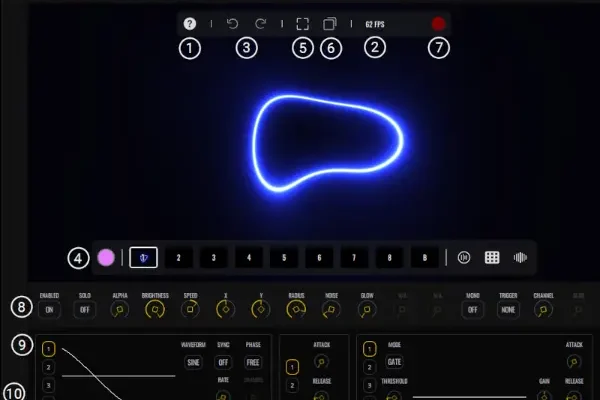Open the help question mark icon

click(190, 23)
